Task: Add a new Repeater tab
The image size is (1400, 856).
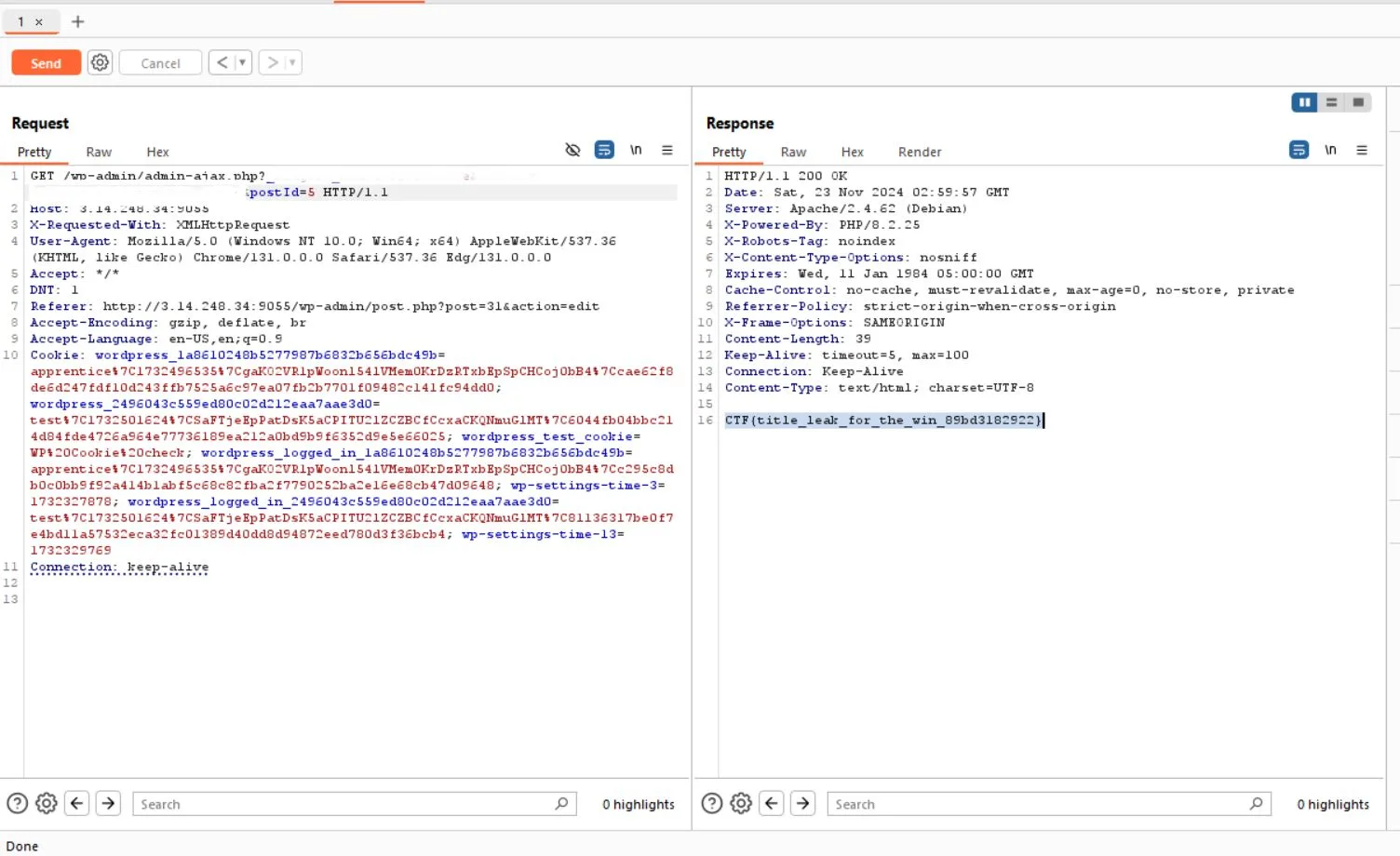Action: pos(78,21)
